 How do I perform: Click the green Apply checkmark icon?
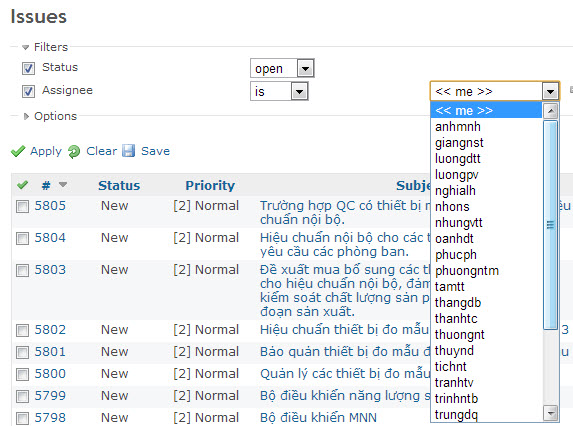coord(18,151)
